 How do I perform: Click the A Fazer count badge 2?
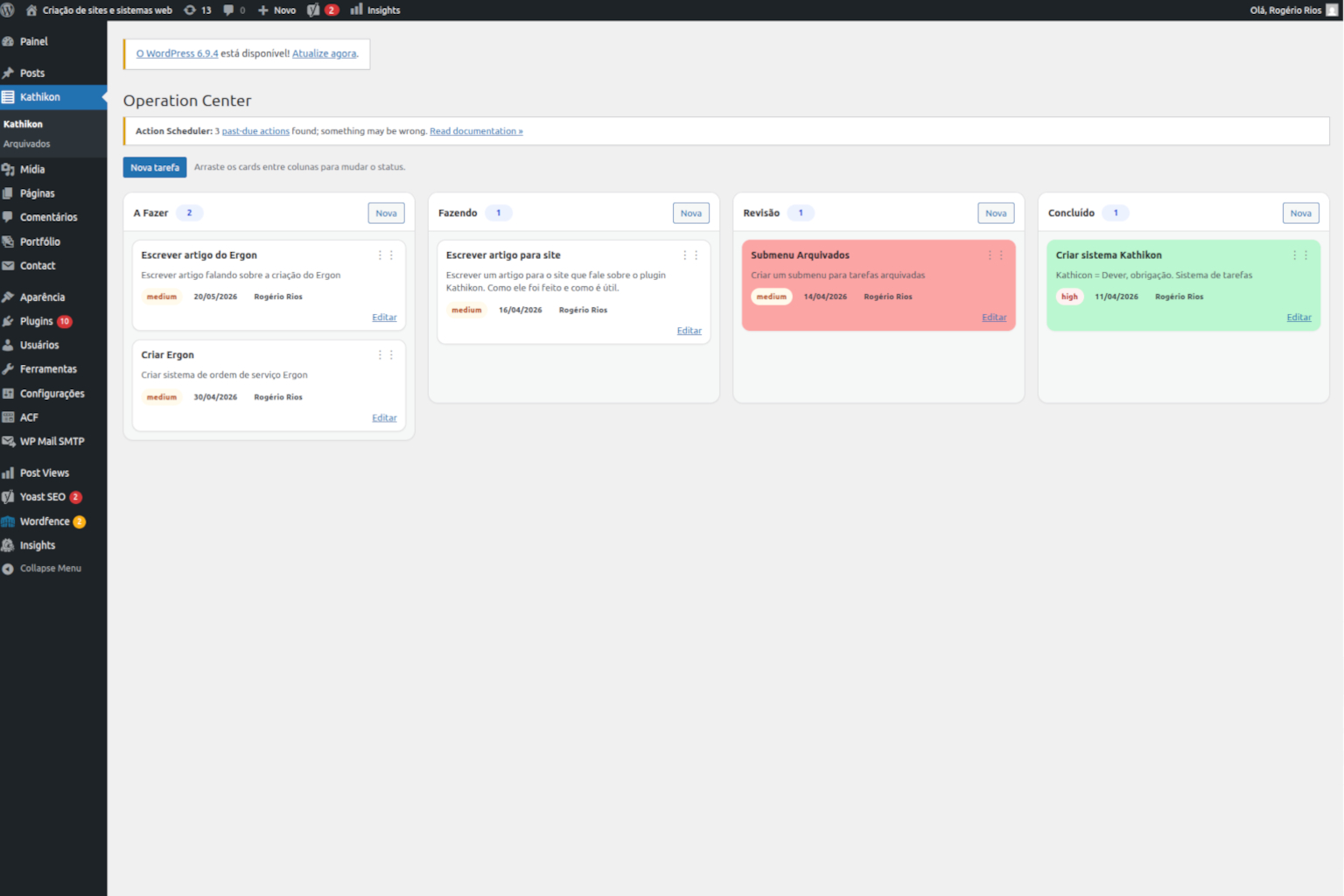pyautogui.click(x=189, y=213)
